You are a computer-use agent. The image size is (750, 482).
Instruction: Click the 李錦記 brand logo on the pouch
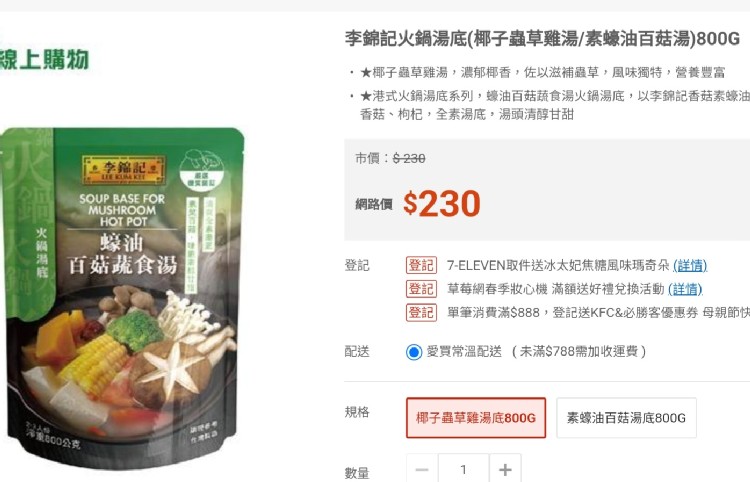124,169
